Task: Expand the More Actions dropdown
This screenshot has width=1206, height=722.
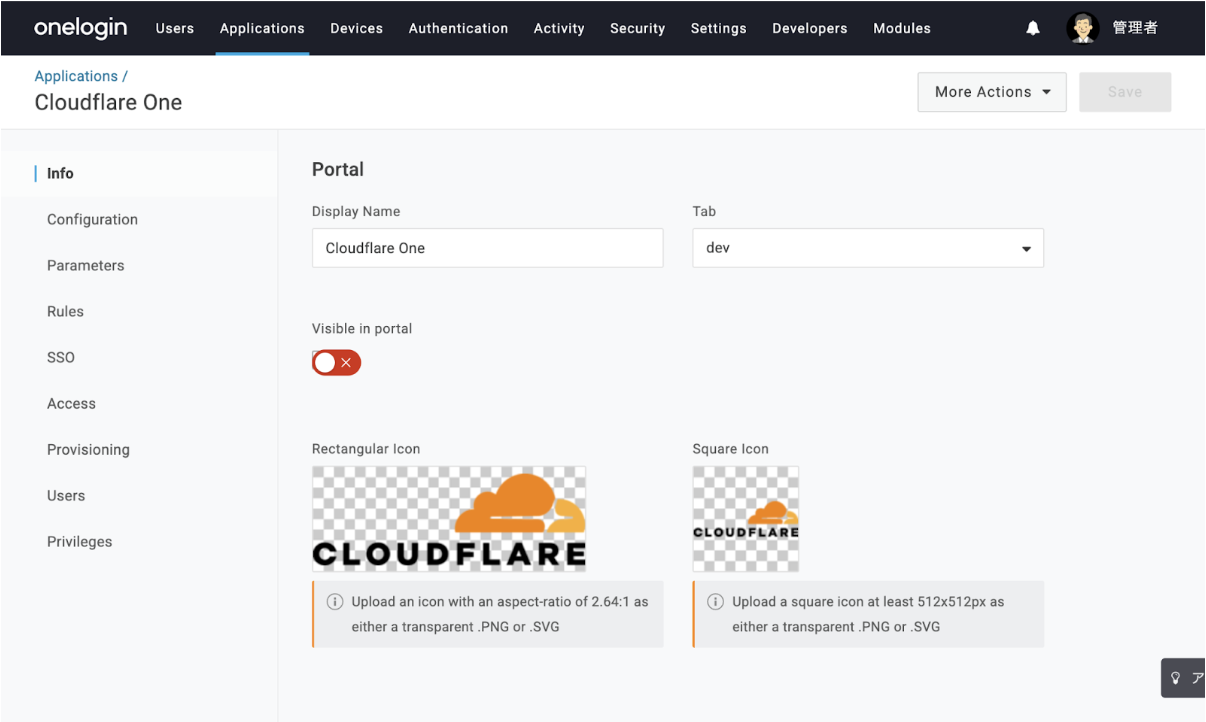Action: (991, 92)
